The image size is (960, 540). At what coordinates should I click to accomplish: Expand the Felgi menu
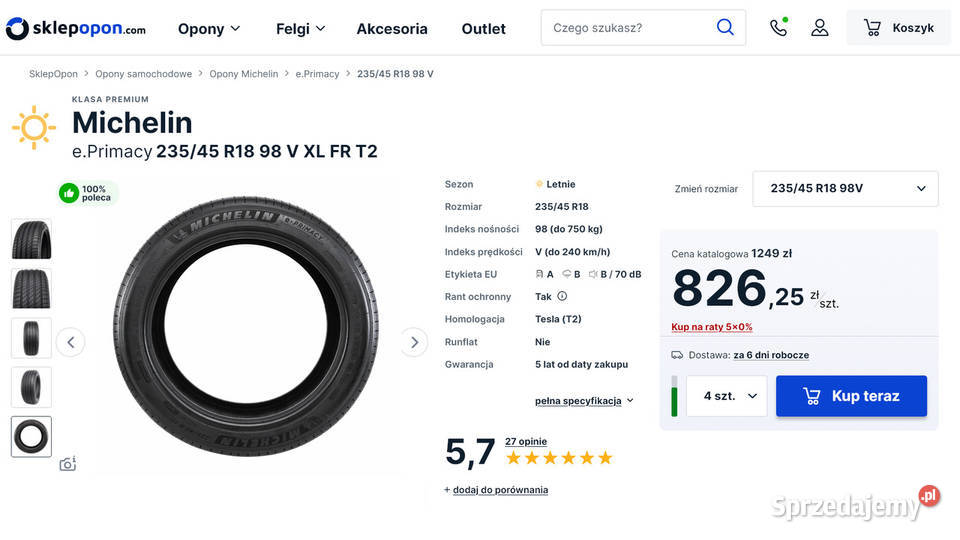pos(300,29)
